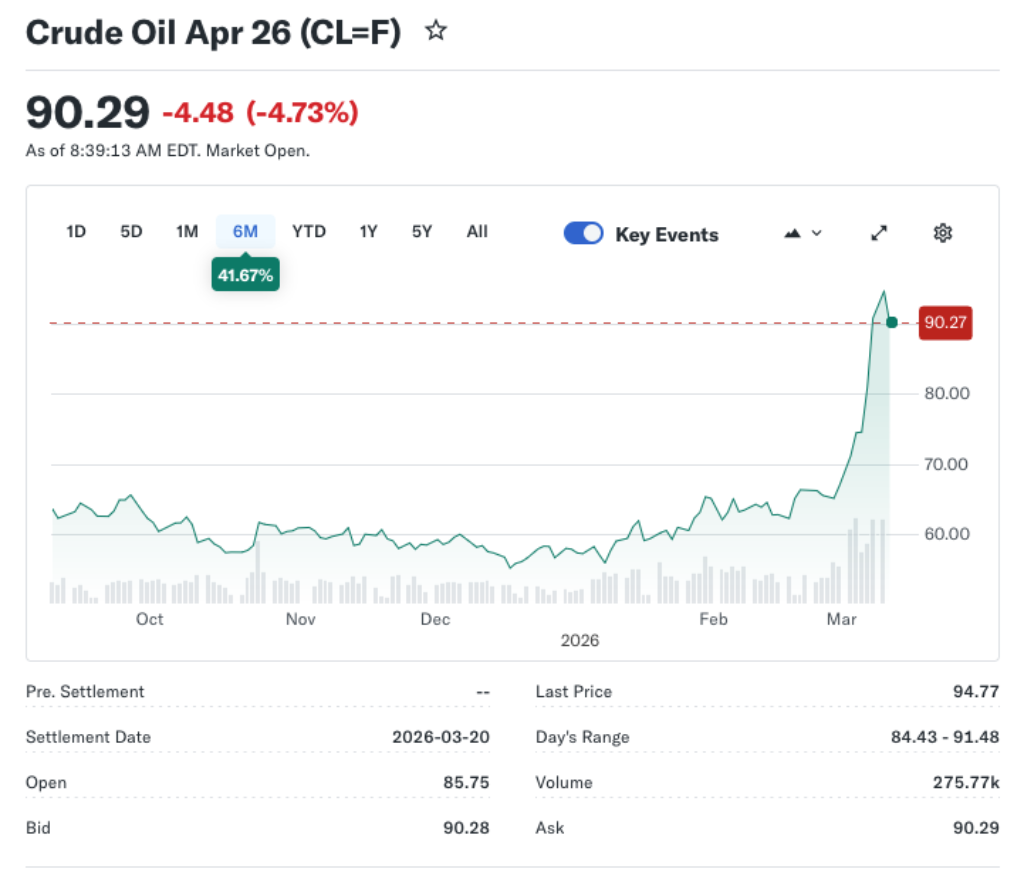
Task: Show the All-time chart range
Action: 477,231
